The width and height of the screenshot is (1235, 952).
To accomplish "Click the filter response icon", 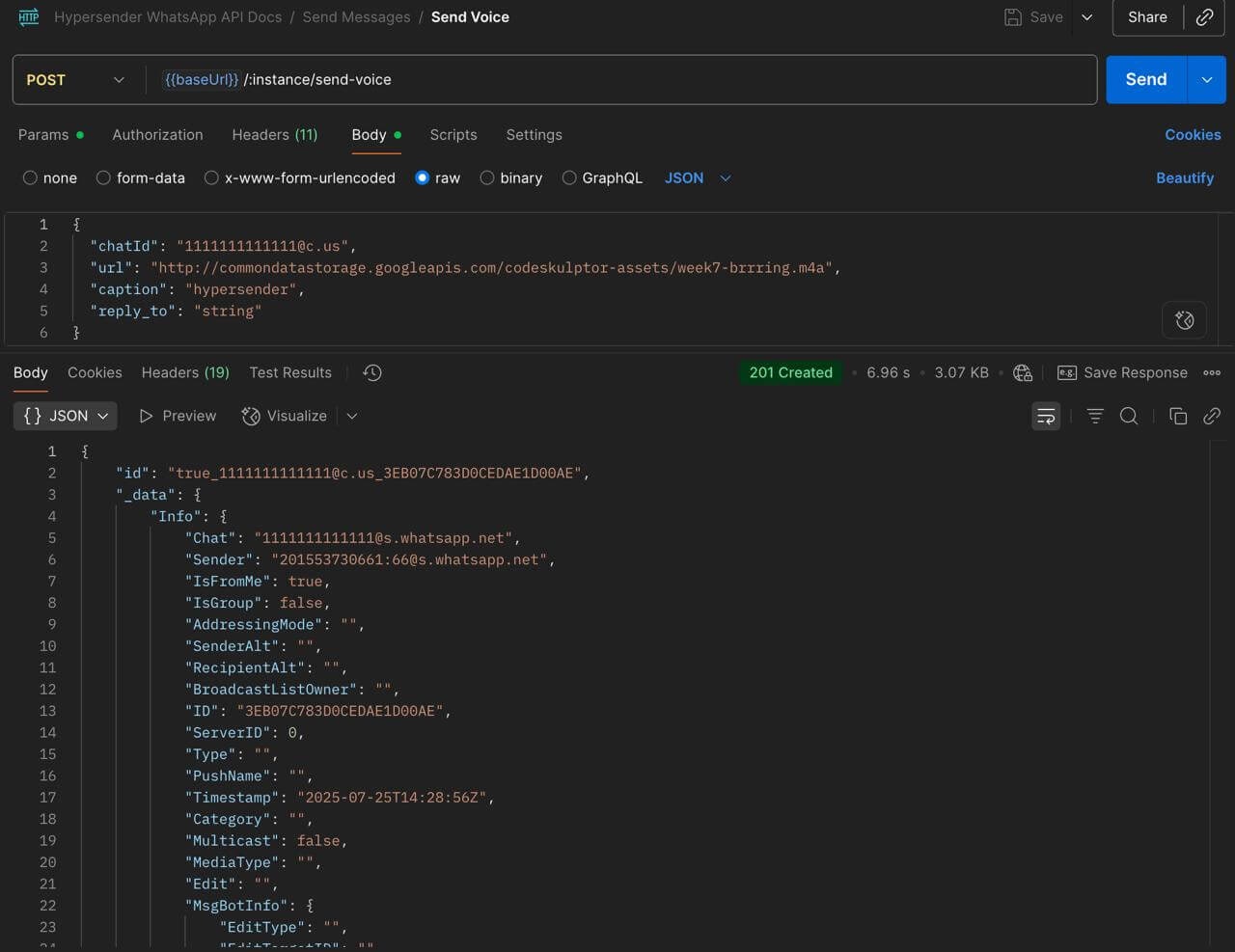I will click(x=1095, y=416).
